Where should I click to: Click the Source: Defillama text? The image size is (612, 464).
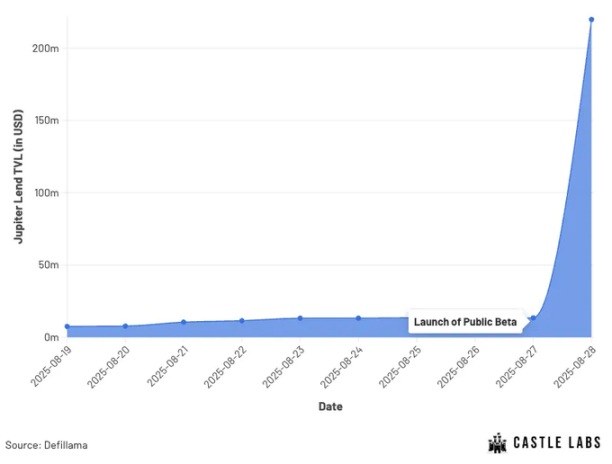[46, 445]
